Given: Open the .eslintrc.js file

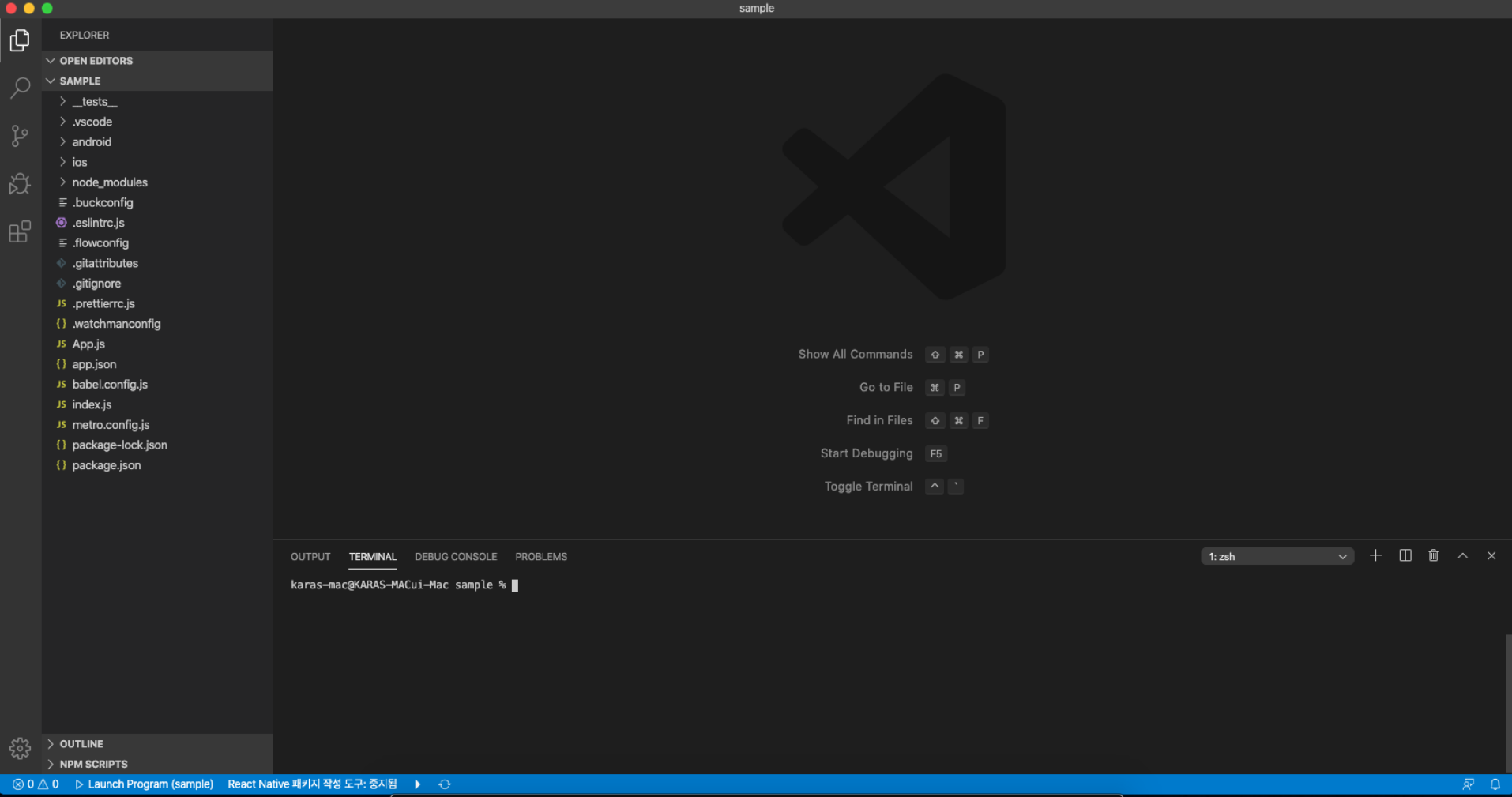Looking at the screenshot, I should click(157, 223).
